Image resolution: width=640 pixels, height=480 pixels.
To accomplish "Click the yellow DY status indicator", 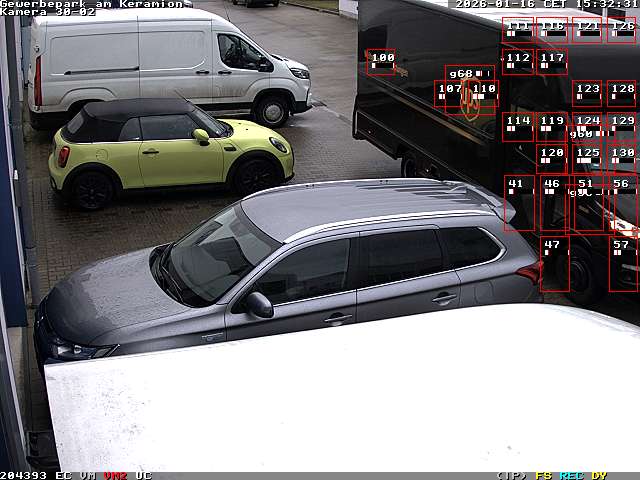I will click(x=598, y=475).
